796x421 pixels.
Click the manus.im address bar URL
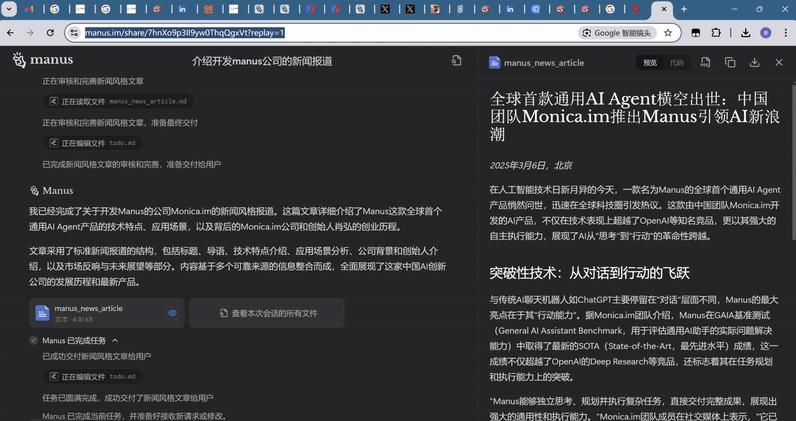pyautogui.click(x=185, y=33)
